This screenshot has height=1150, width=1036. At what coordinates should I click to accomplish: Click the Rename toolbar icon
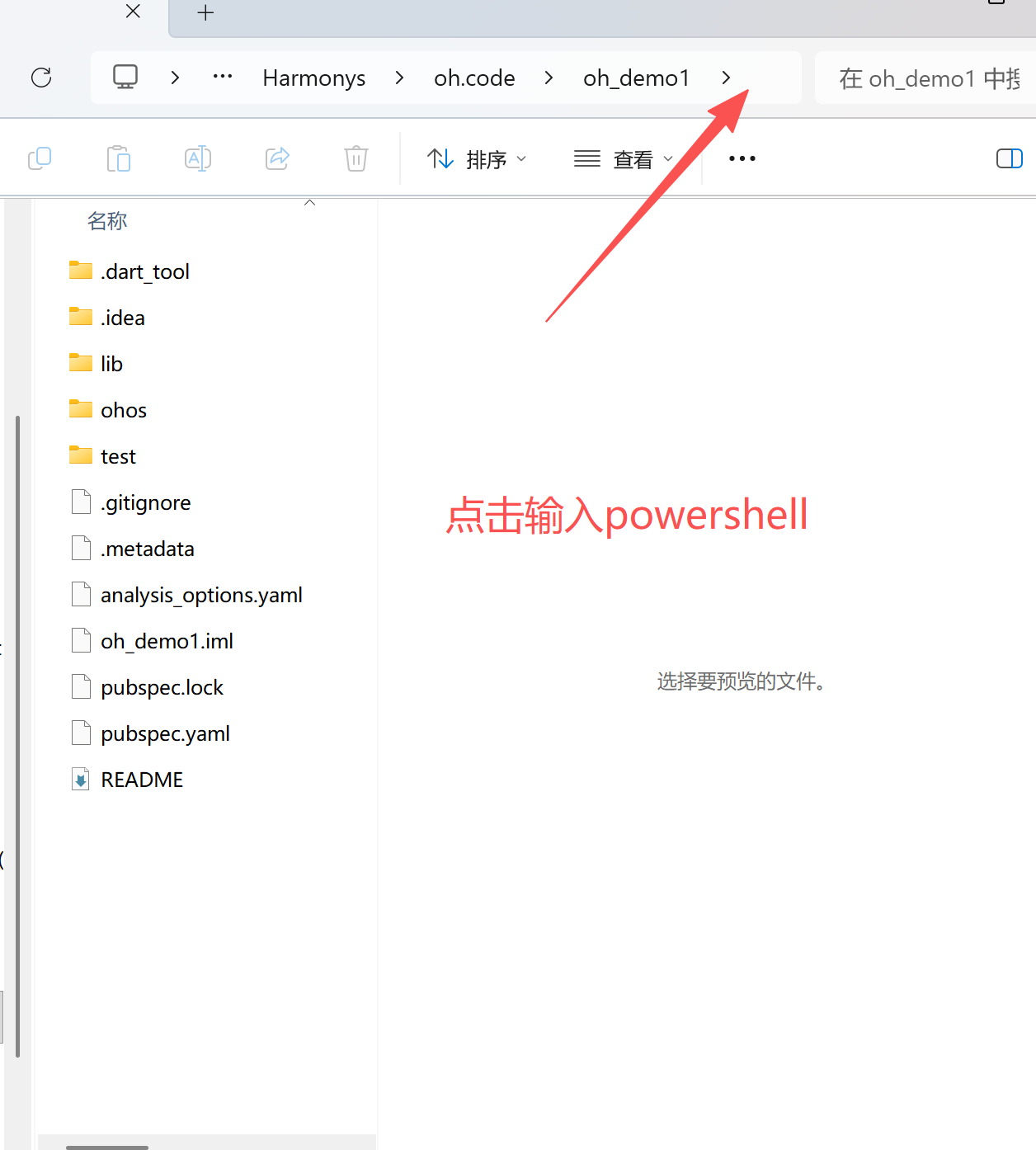click(x=198, y=158)
